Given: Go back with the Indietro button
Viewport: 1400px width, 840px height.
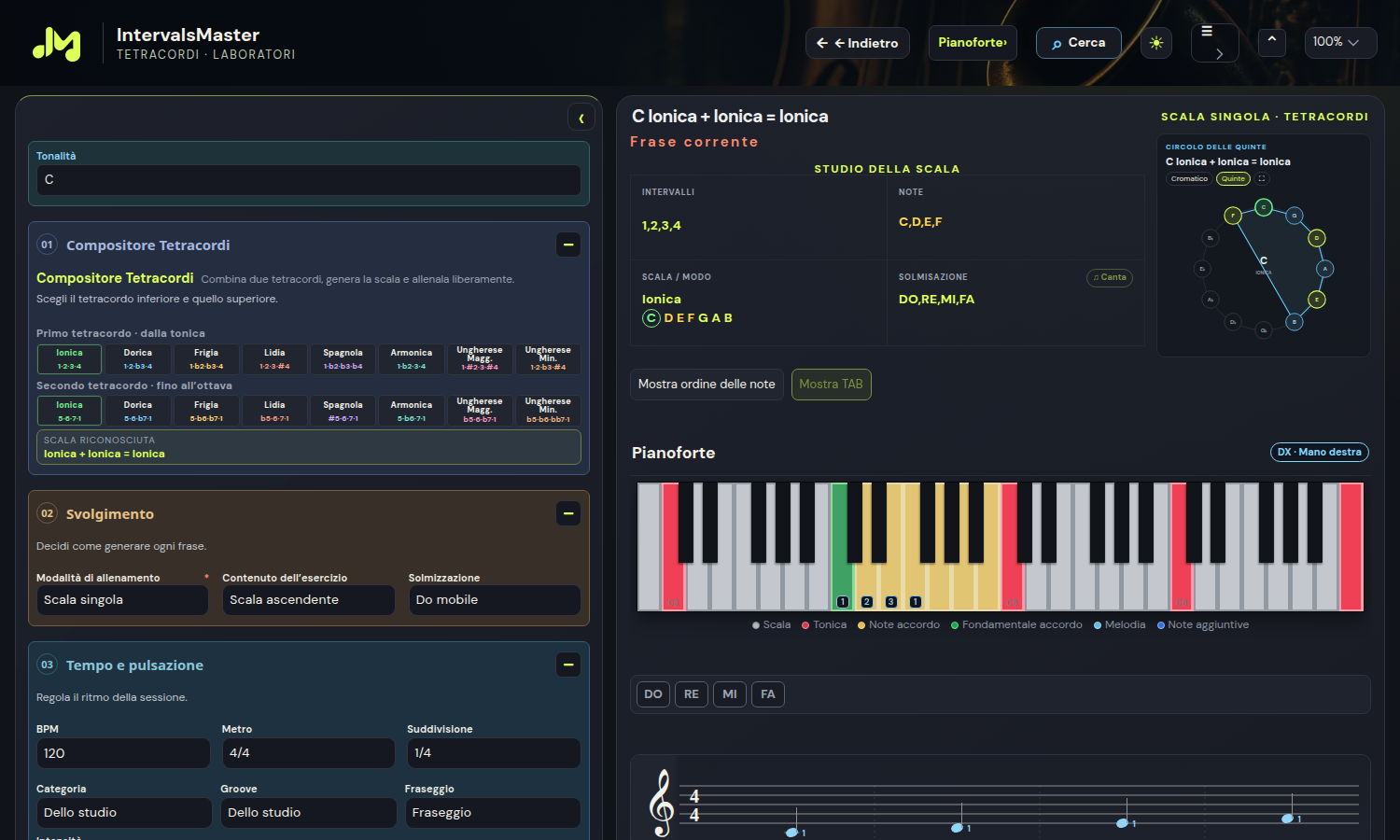Looking at the screenshot, I should click(x=858, y=43).
